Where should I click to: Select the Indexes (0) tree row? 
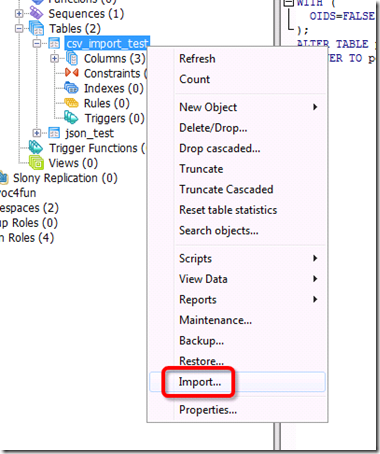(114, 88)
